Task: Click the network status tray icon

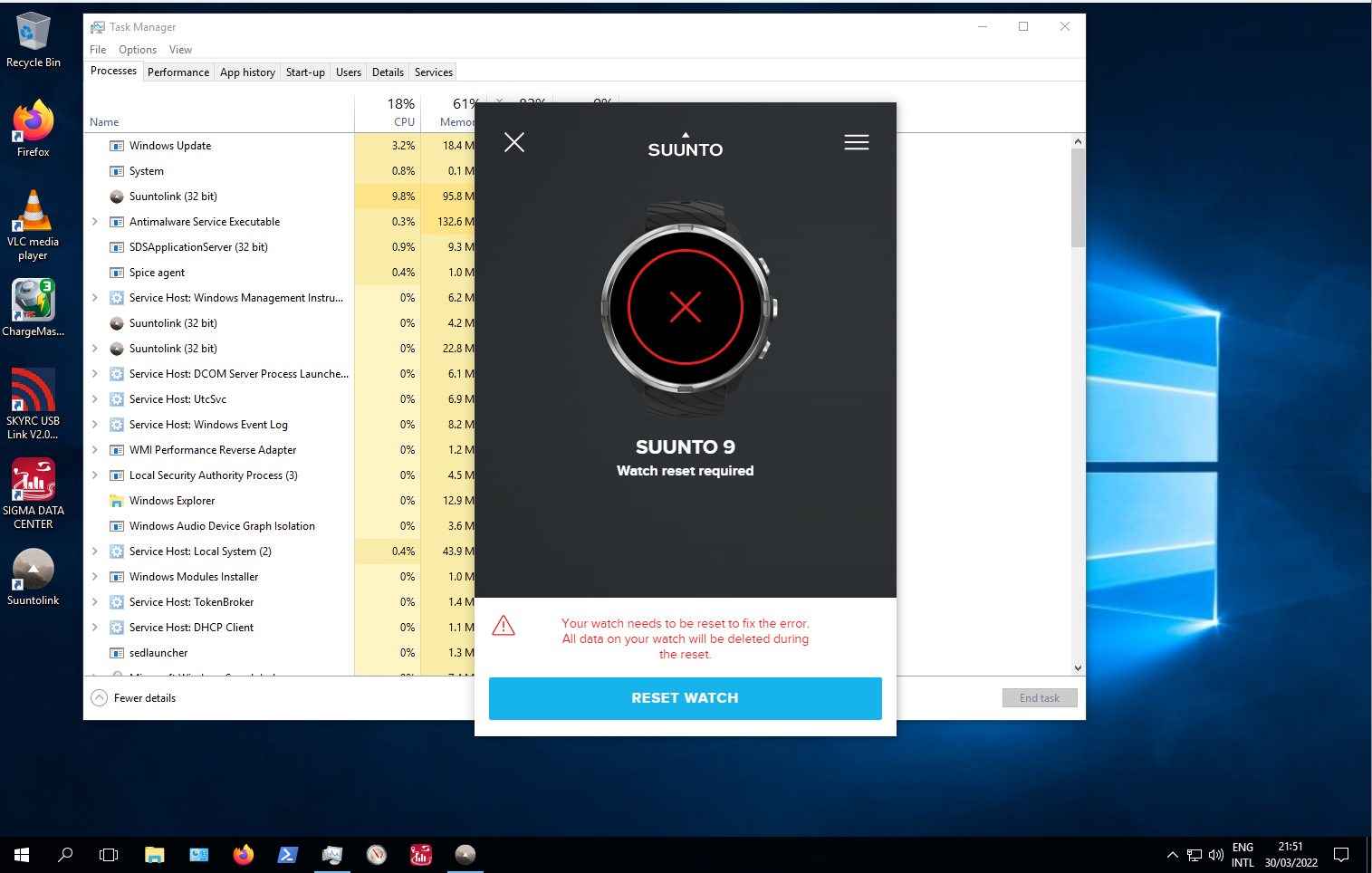Action: [x=1195, y=855]
